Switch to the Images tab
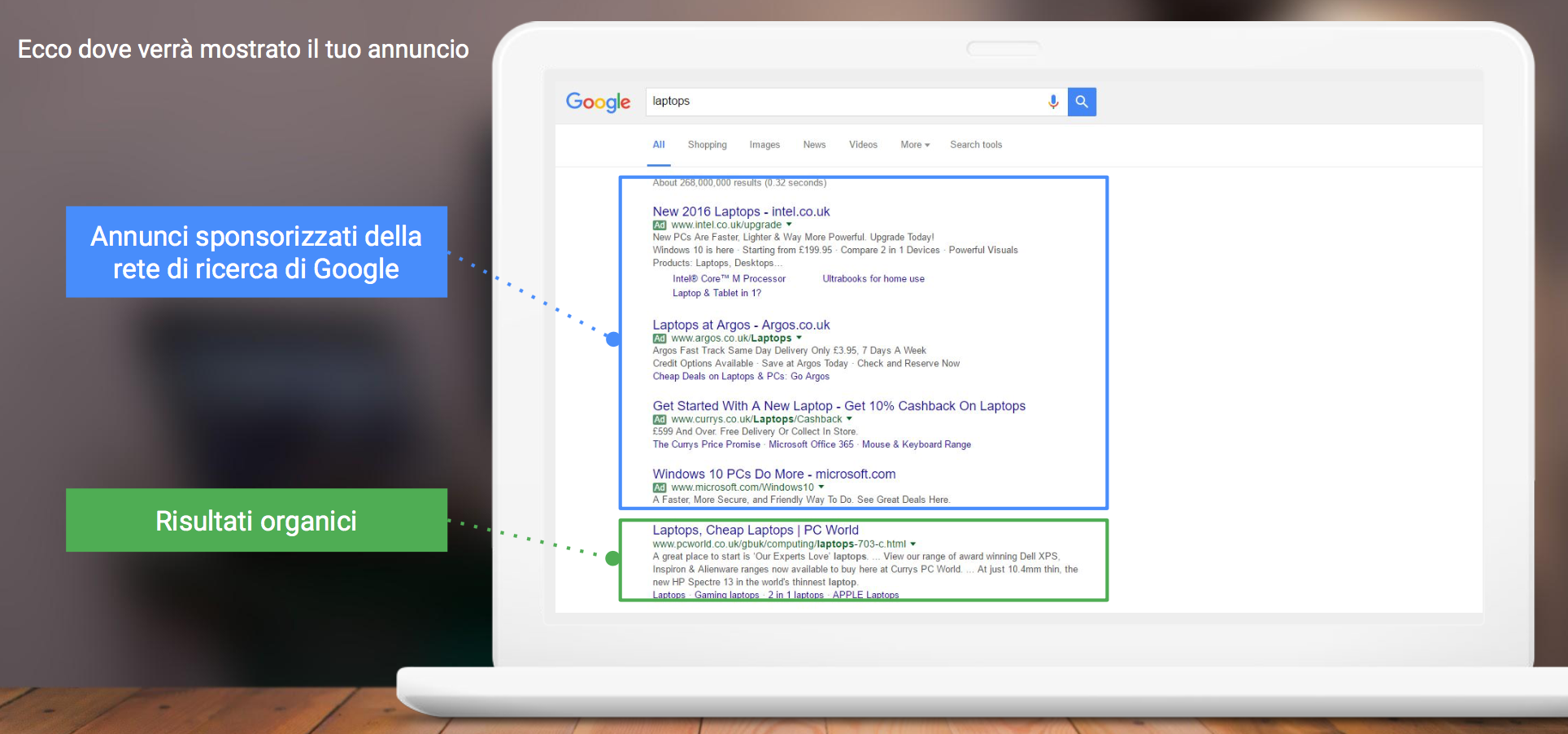 764,145
